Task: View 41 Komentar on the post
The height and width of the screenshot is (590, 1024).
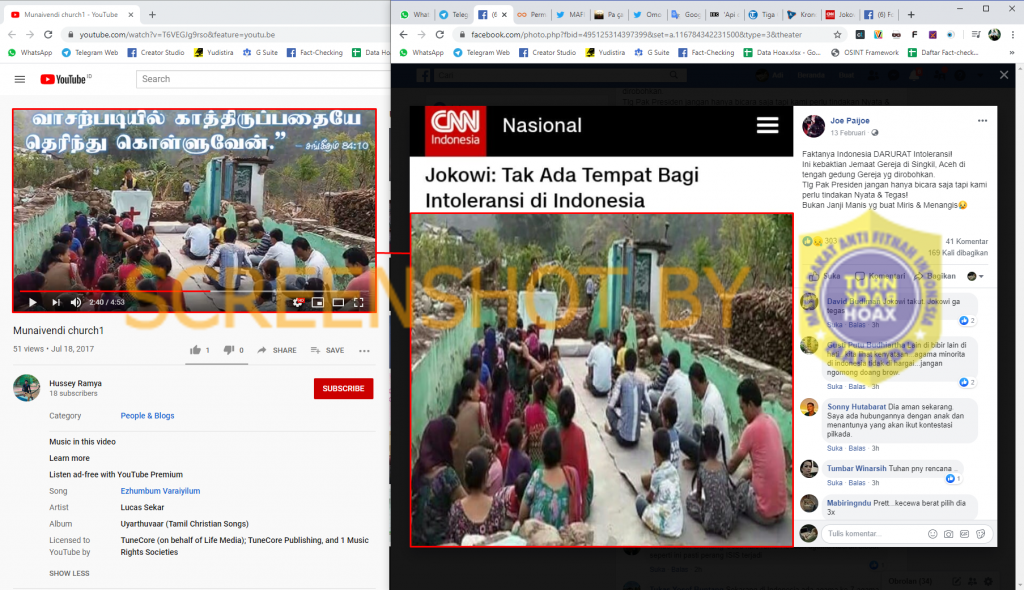Action: (x=967, y=241)
